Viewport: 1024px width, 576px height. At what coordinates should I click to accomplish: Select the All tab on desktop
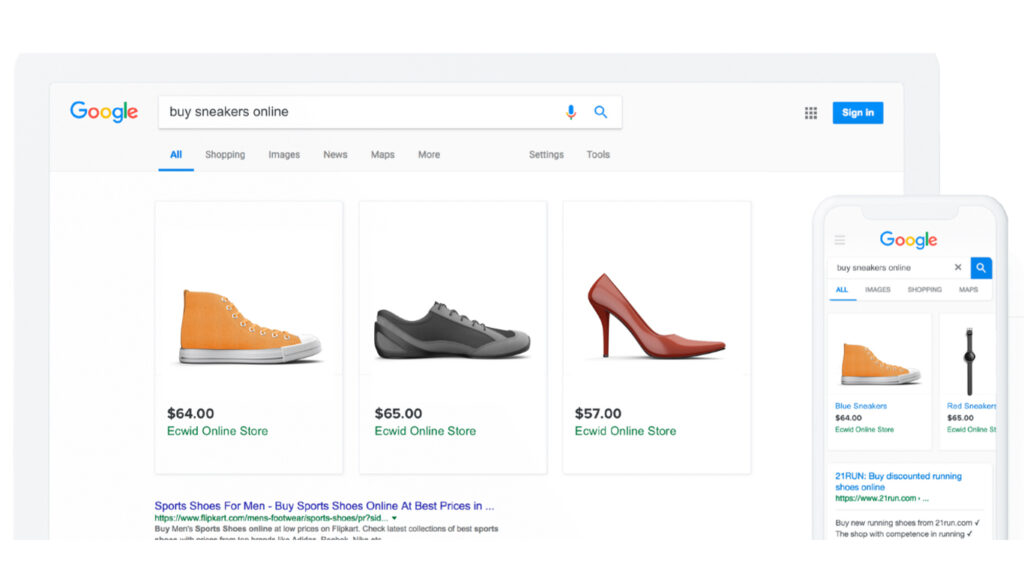pyautogui.click(x=176, y=155)
